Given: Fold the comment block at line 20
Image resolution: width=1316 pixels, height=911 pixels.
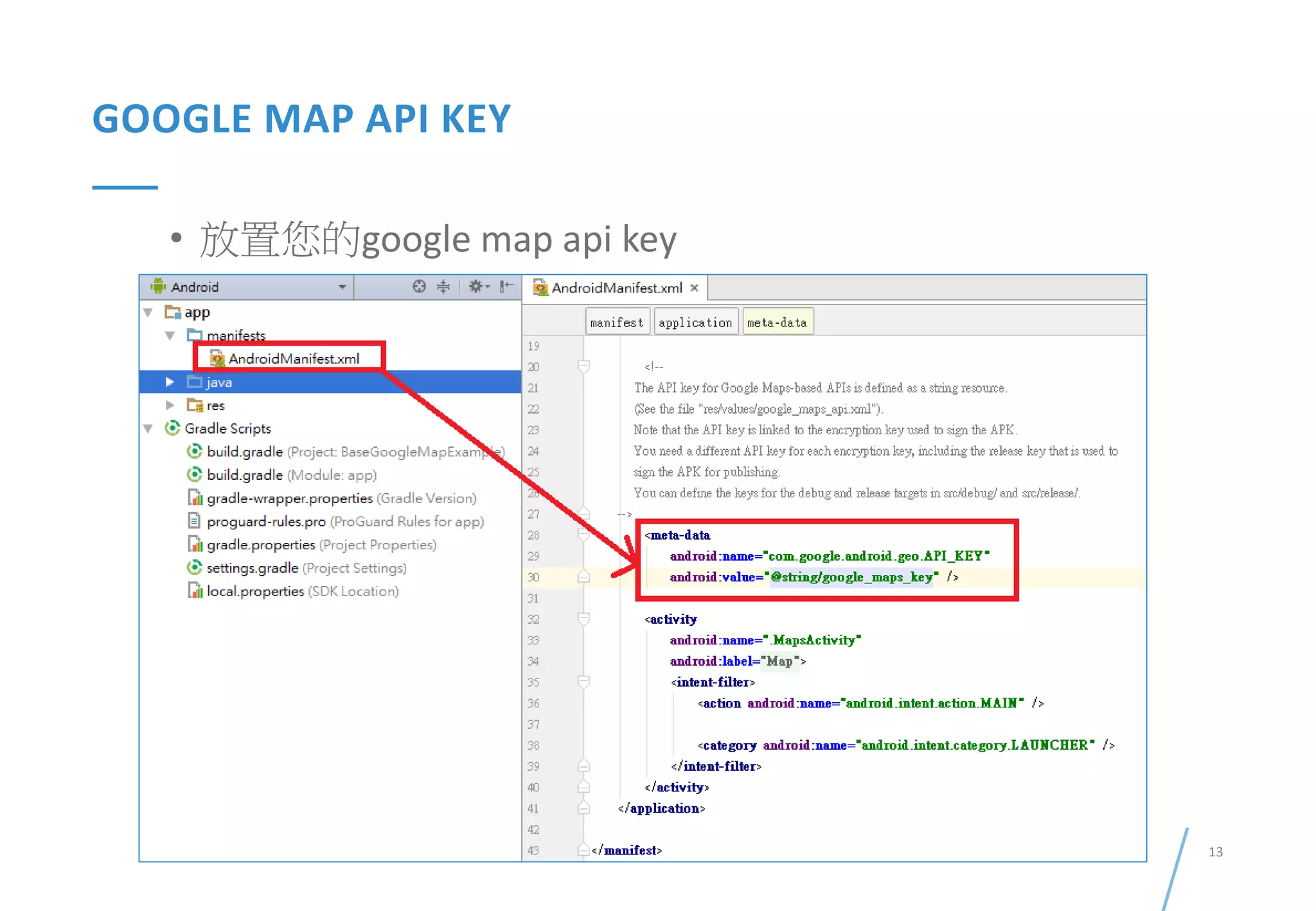Looking at the screenshot, I should pos(583,367).
